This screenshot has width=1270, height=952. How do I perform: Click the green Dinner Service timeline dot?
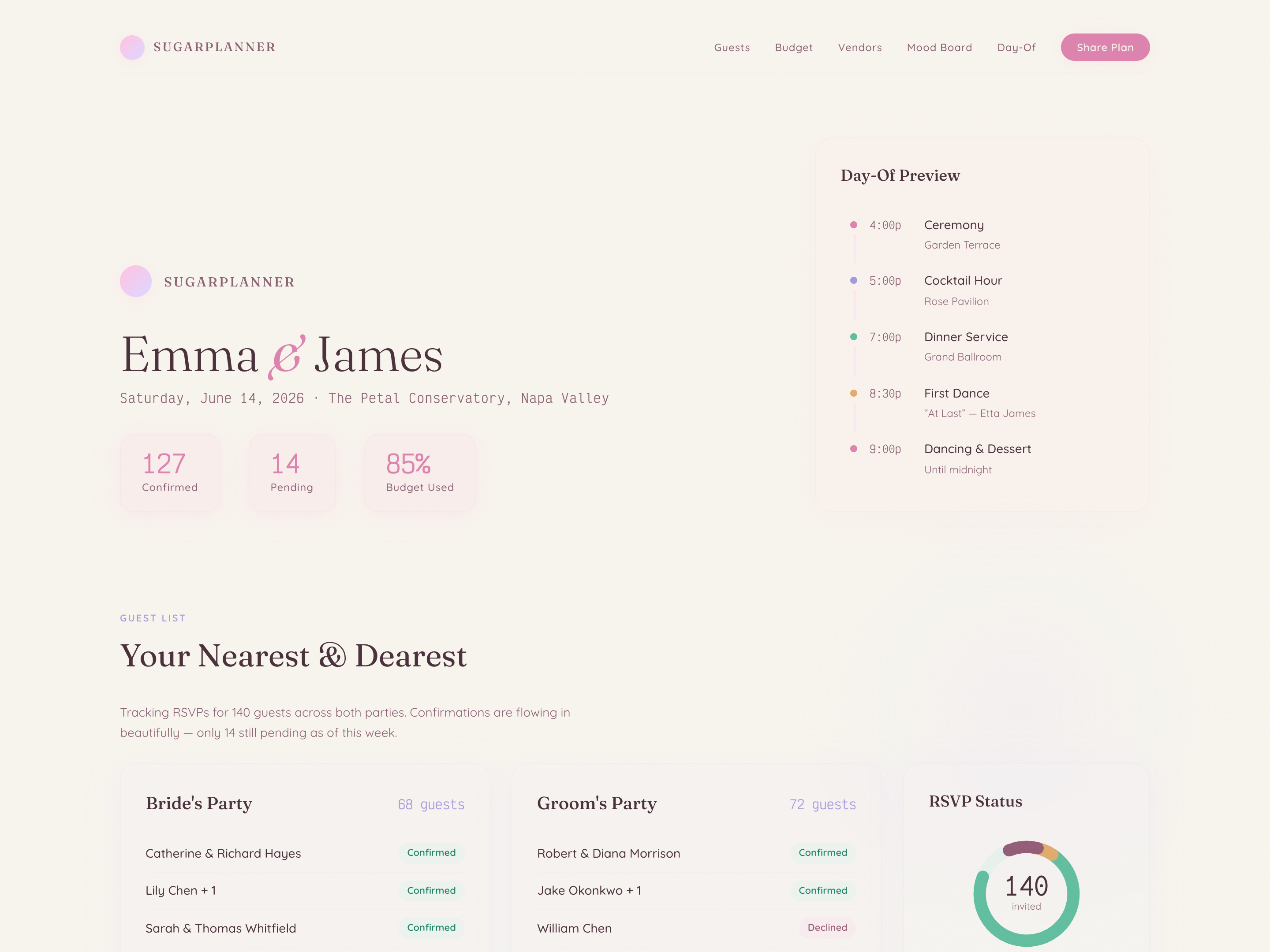tap(854, 338)
